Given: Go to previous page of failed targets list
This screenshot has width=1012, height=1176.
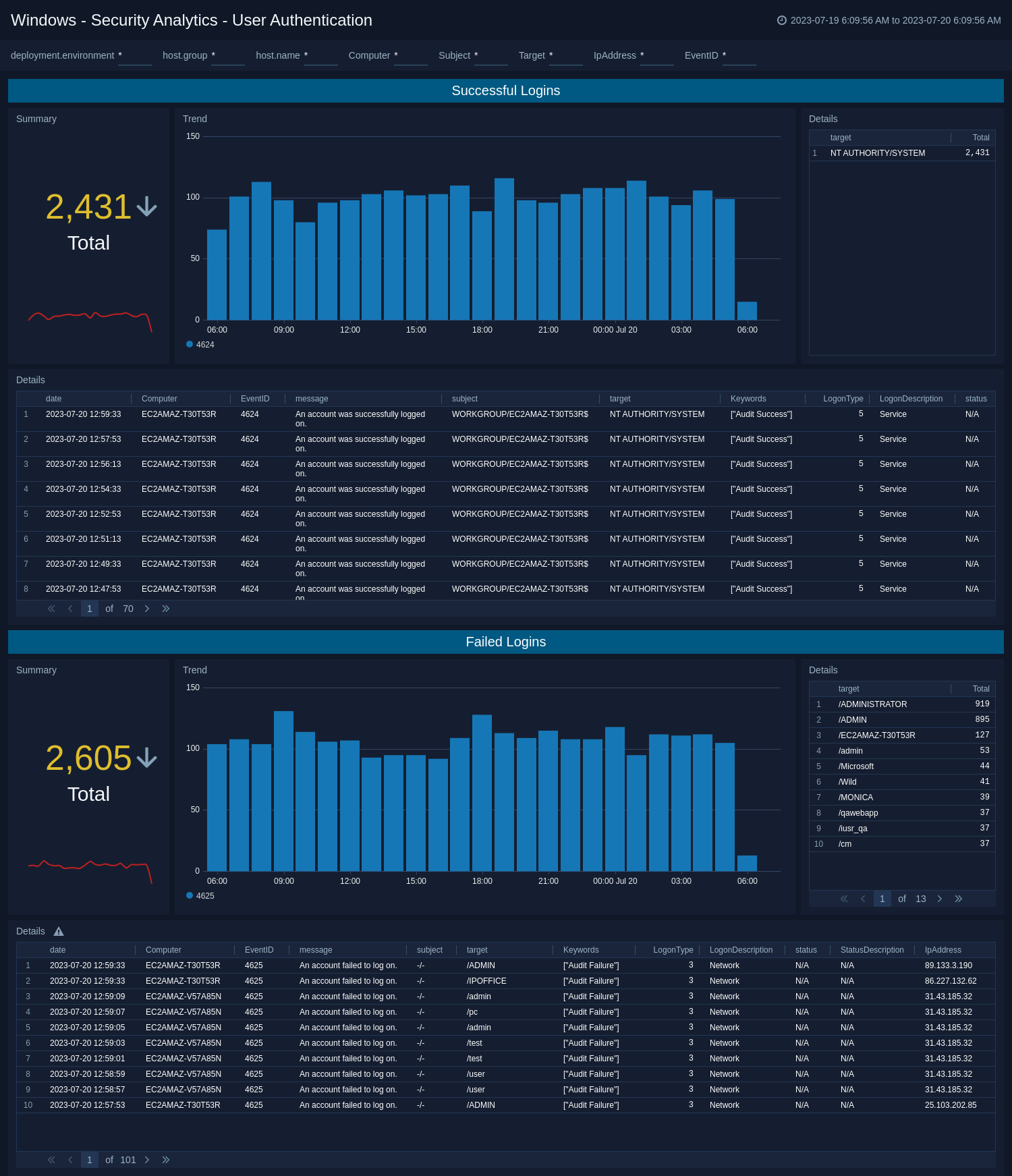Looking at the screenshot, I should click(863, 899).
